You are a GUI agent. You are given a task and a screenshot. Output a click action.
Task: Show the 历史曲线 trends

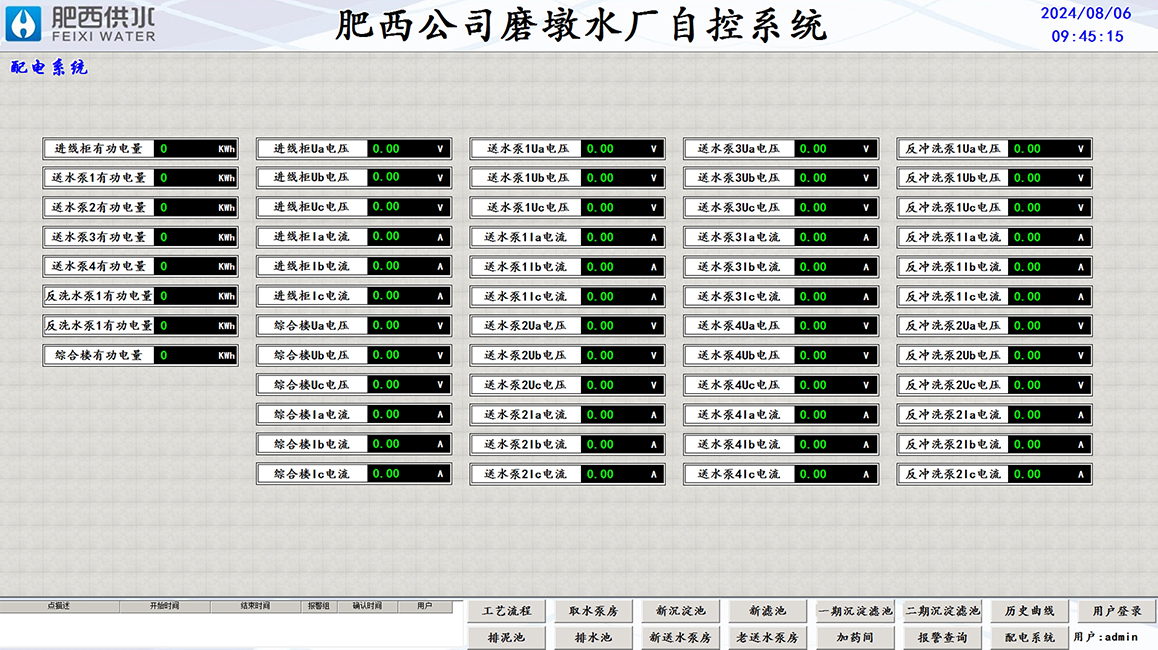coord(1029,611)
